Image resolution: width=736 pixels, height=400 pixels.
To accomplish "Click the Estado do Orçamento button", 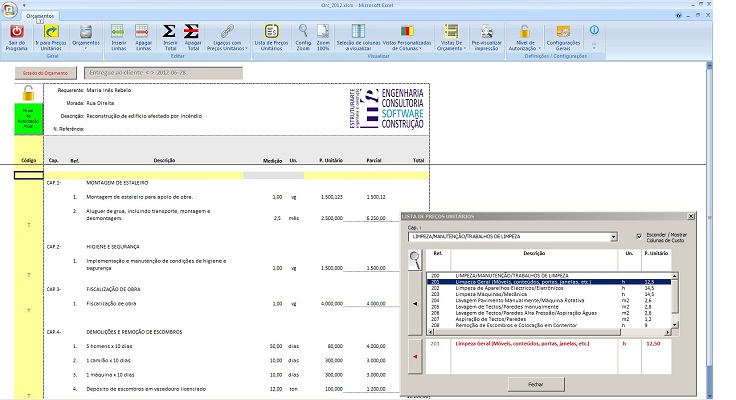I will point(46,72).
